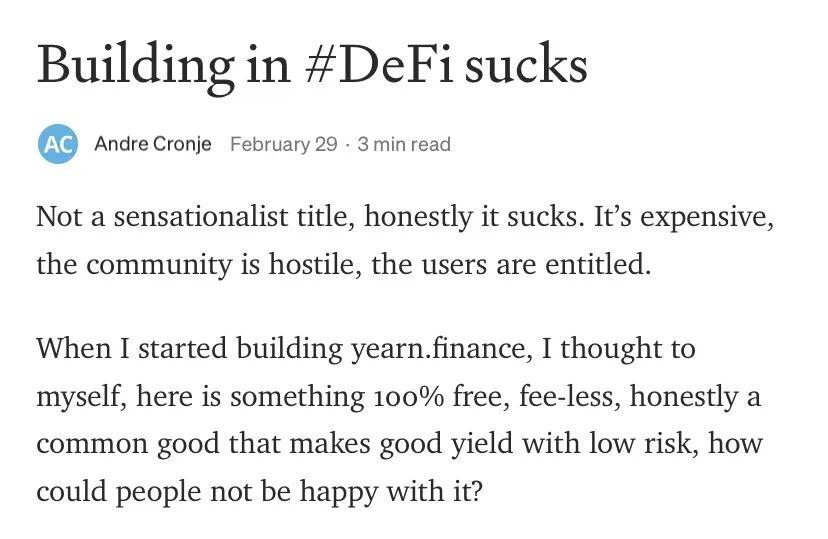Click the blue AC author avatar
The width and height of the screenshot is (828, 539).
56,143
